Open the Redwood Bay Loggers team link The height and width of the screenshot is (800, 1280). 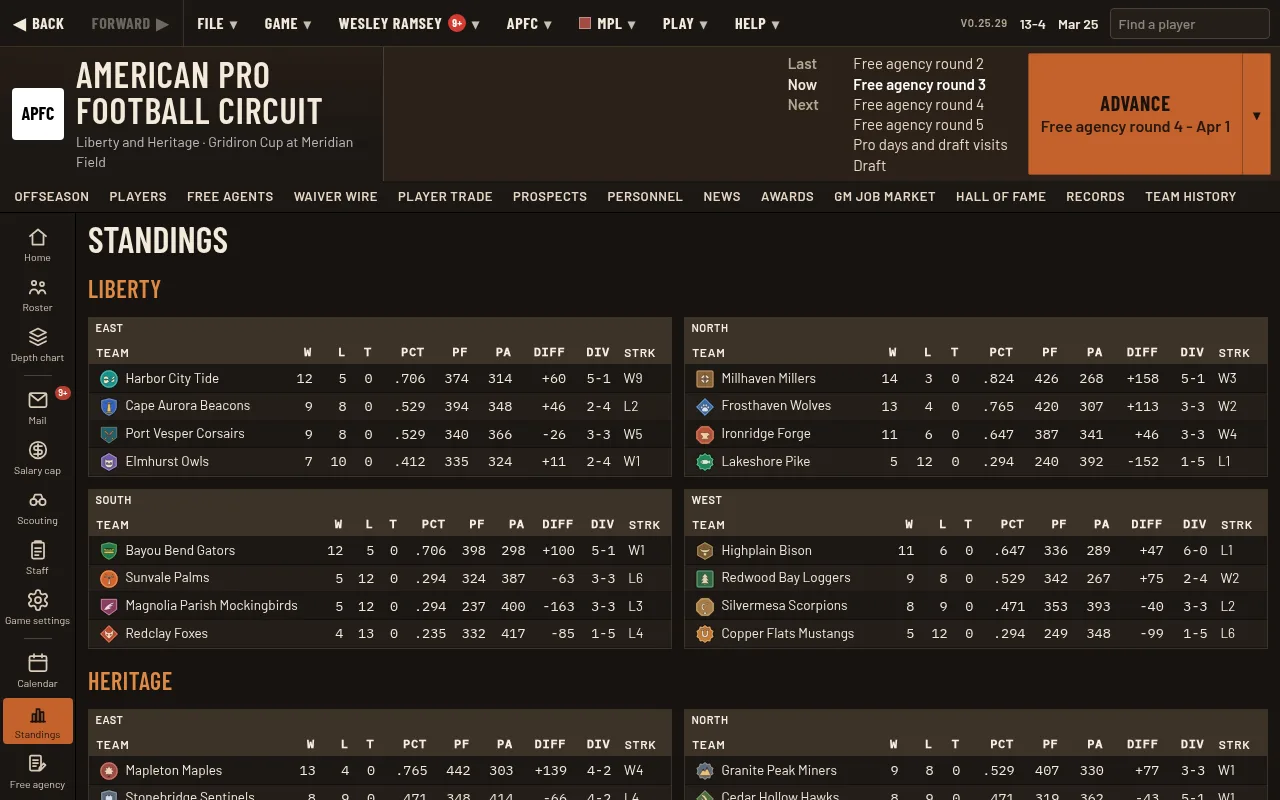pyautogui.click(x=786, y=578)
